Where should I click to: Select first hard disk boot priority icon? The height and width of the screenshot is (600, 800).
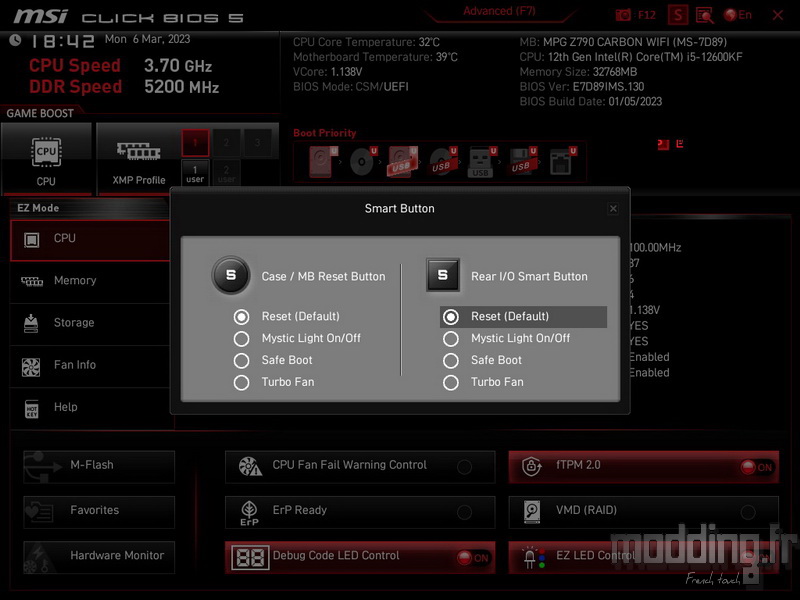point(322,162)
